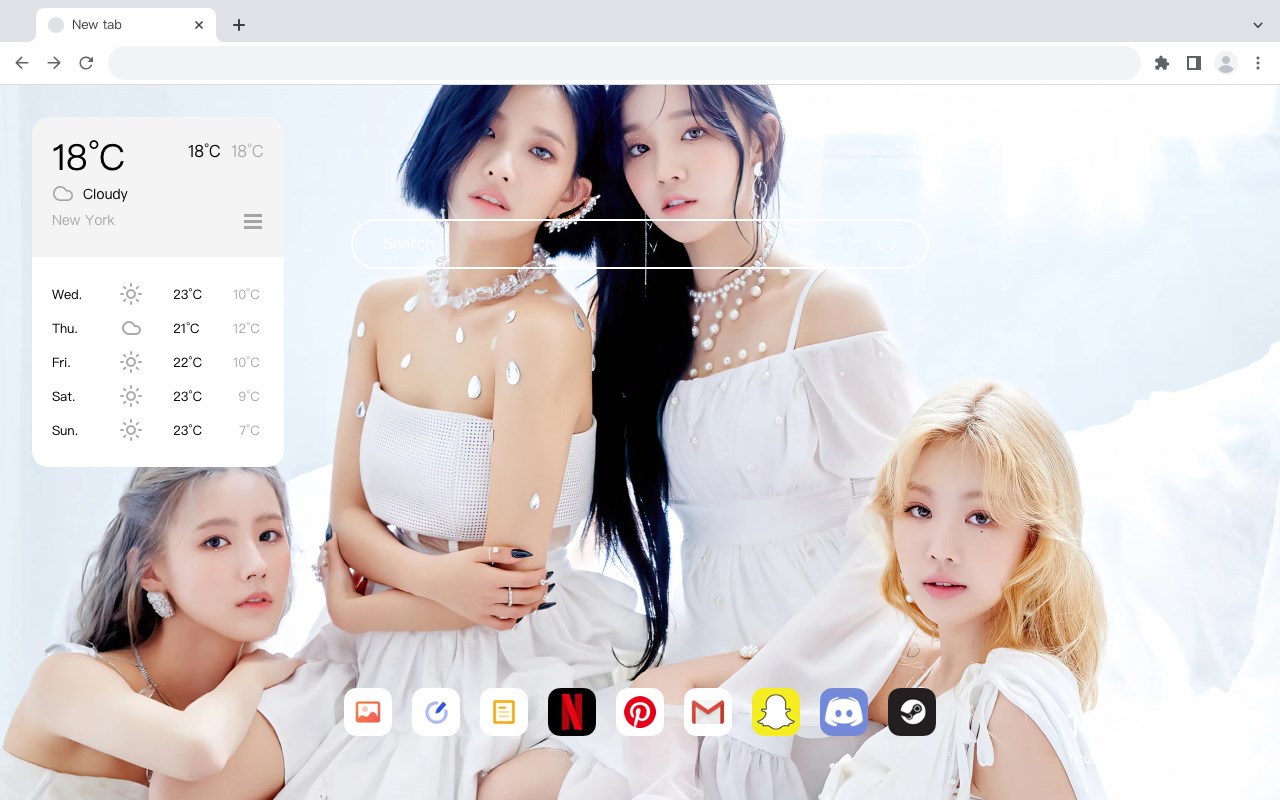Viewport: 1280px width, 800px height.
Task: Open the Discord shortcut
Action: [x=844, y=712]
